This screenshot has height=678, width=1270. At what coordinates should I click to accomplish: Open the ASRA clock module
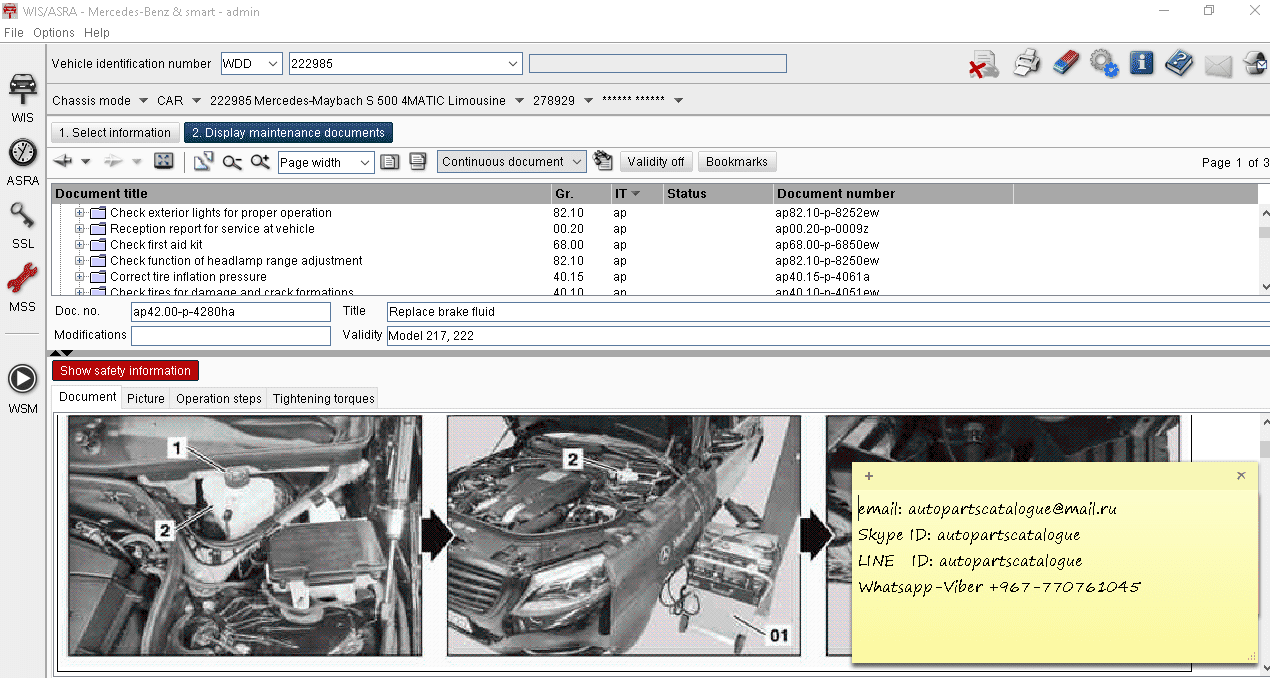[22, 160]
